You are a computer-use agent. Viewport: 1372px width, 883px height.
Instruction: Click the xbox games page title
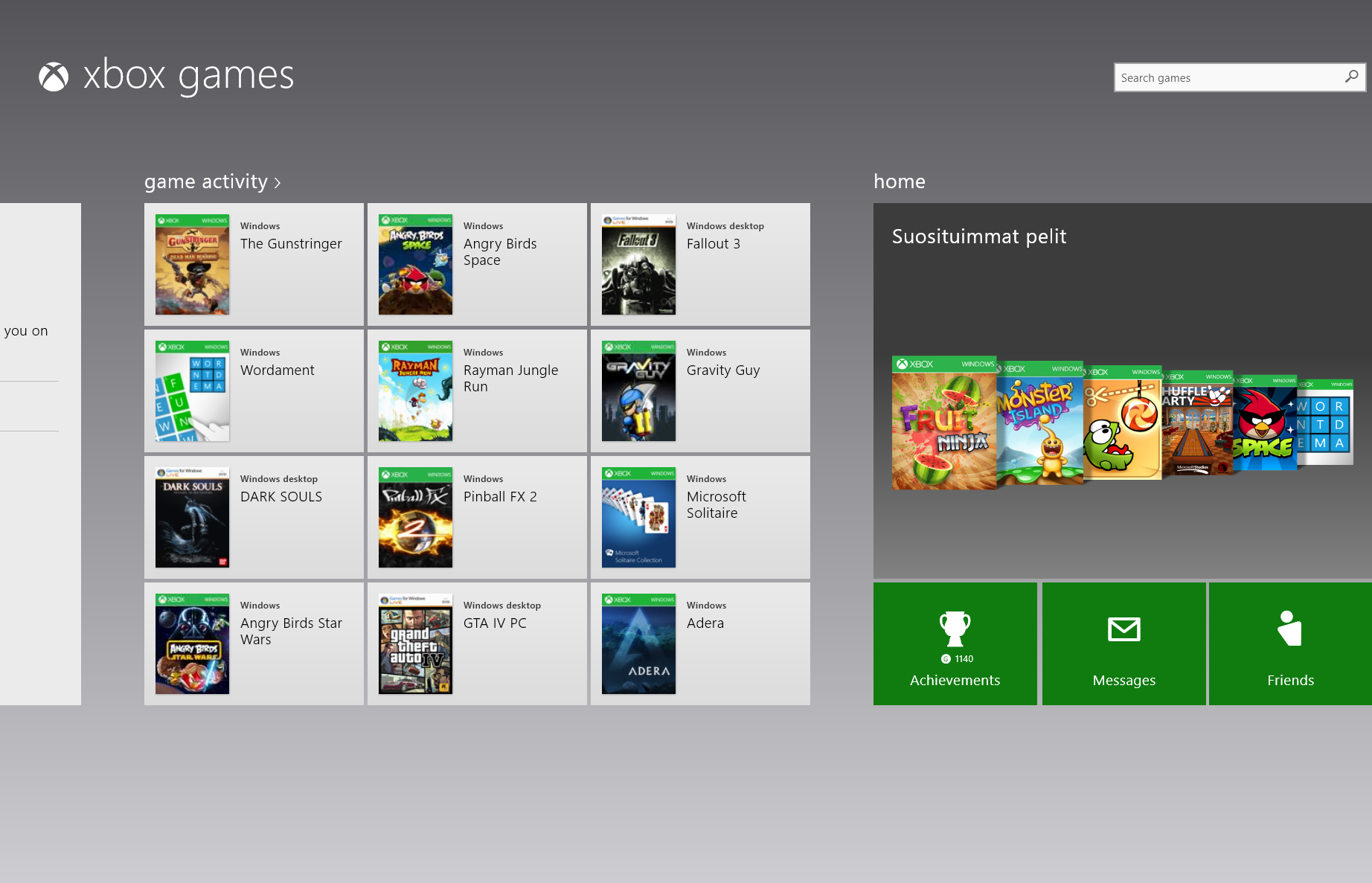coord(188,75)
